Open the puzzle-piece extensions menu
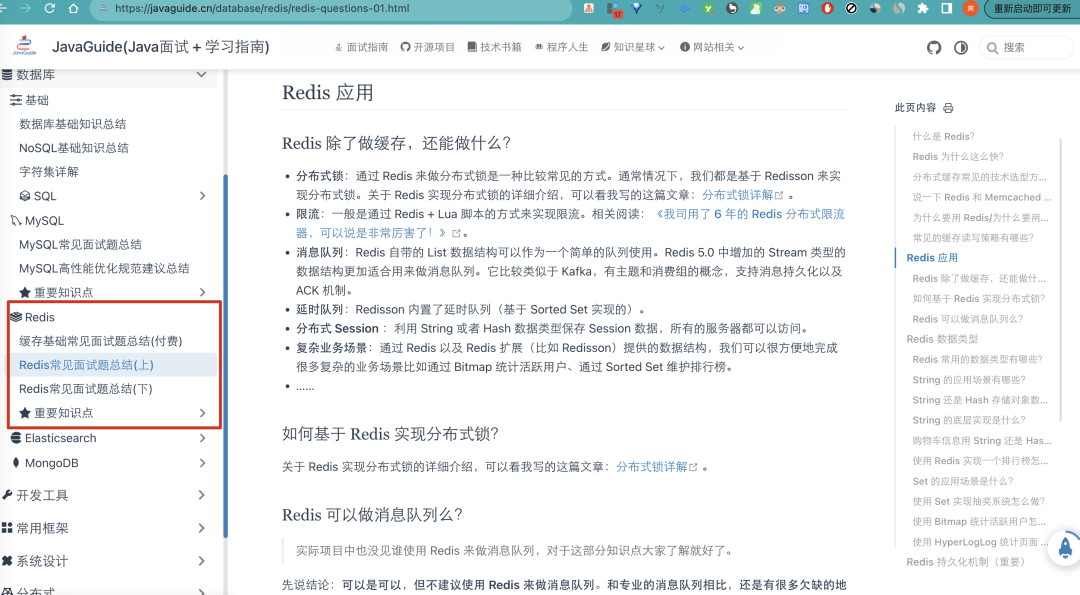Image resolution: width=1080 pixels, height=595 pixels. [923, 8]
